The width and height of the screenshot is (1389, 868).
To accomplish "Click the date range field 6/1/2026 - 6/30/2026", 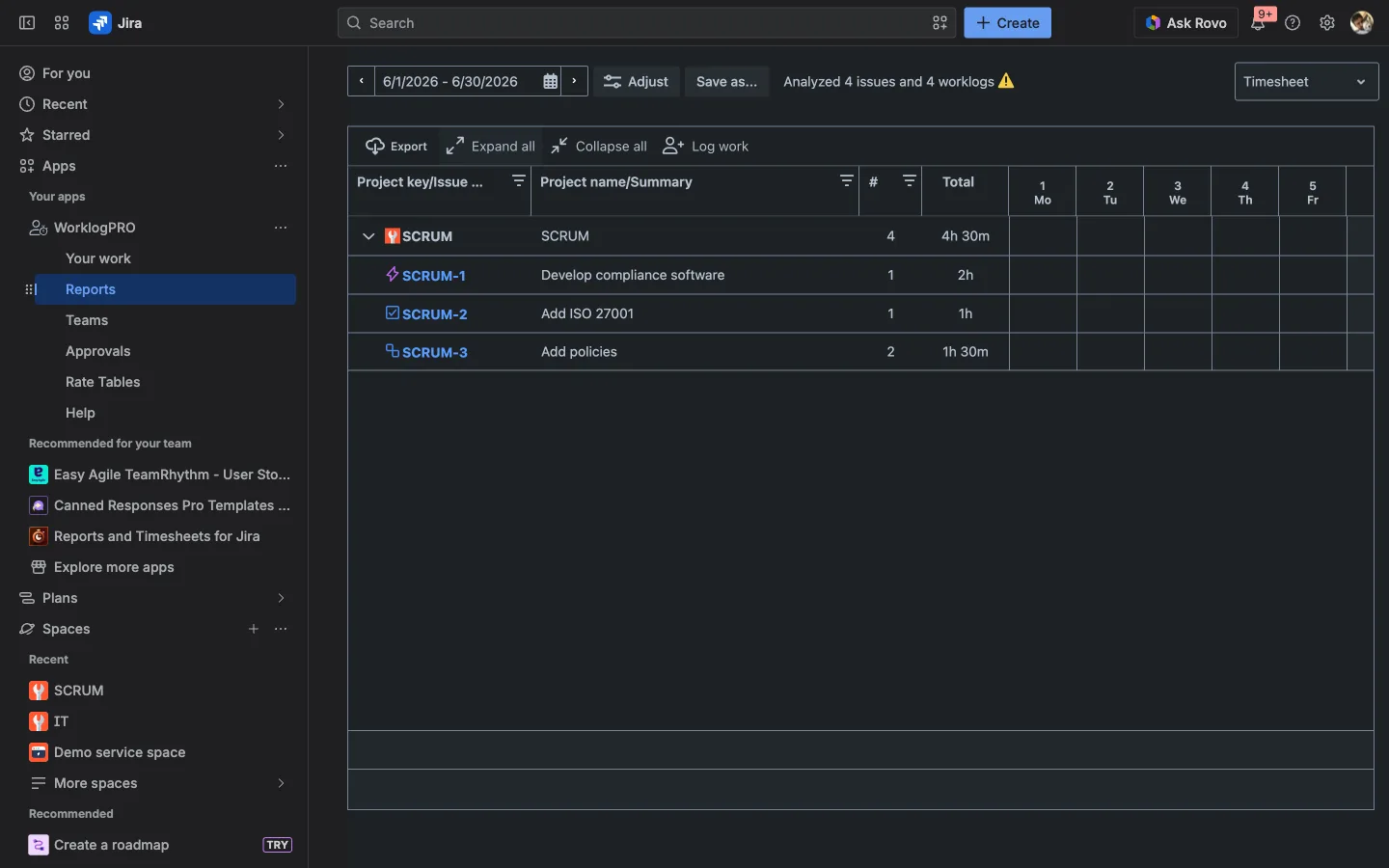I will [450, 82].
